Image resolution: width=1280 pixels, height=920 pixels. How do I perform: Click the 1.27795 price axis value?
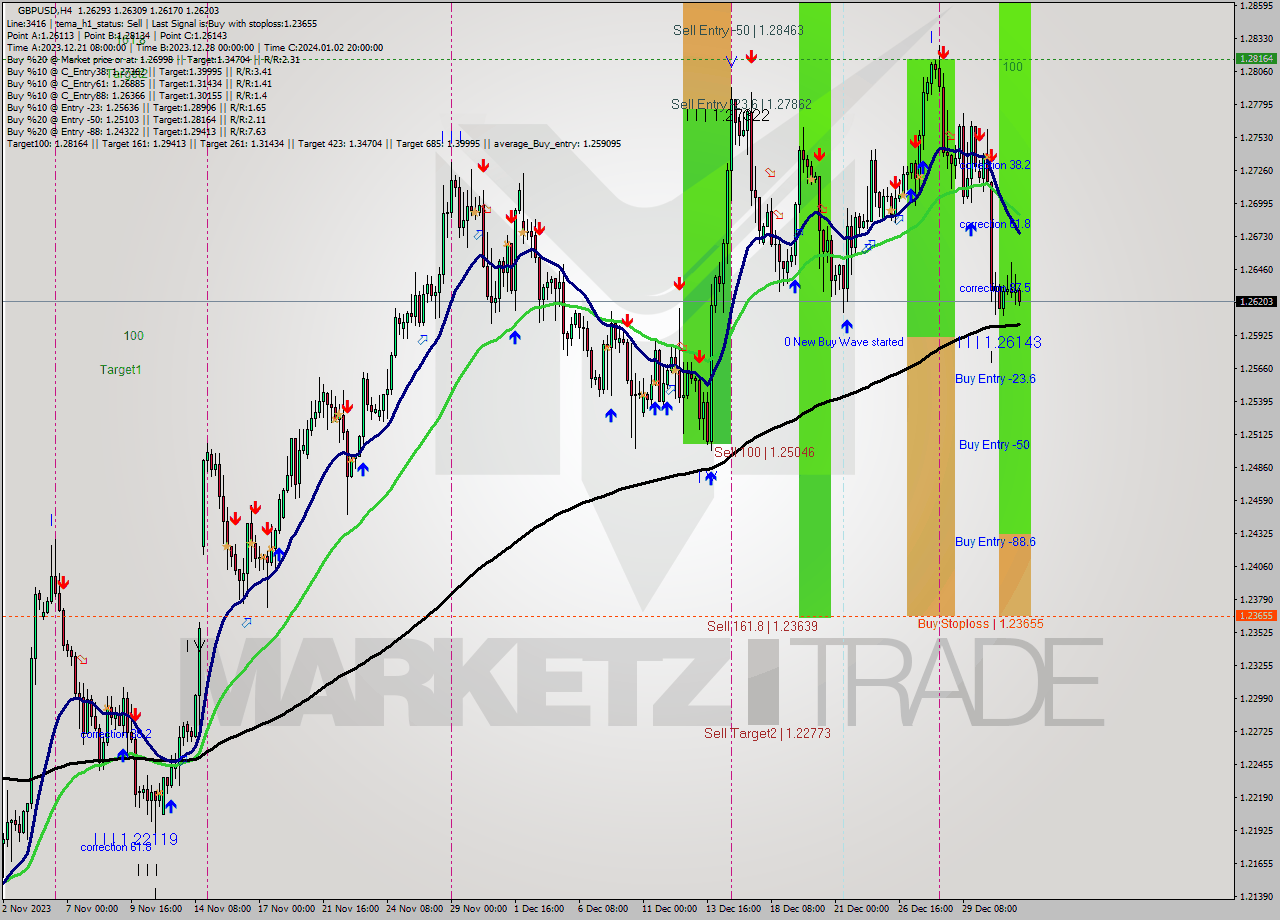click(1256, 104)
